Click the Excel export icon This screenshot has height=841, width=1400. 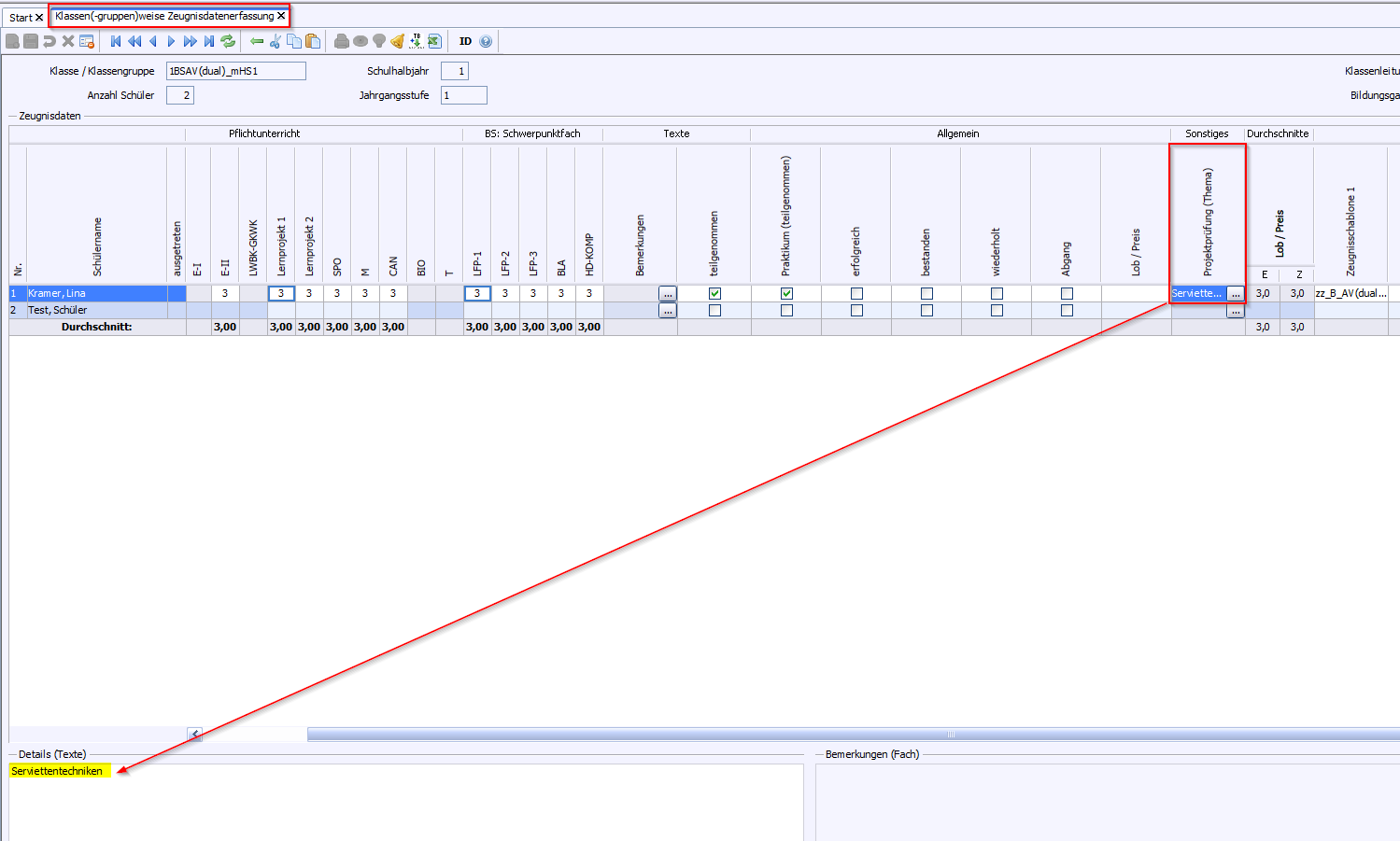(434, 41)
